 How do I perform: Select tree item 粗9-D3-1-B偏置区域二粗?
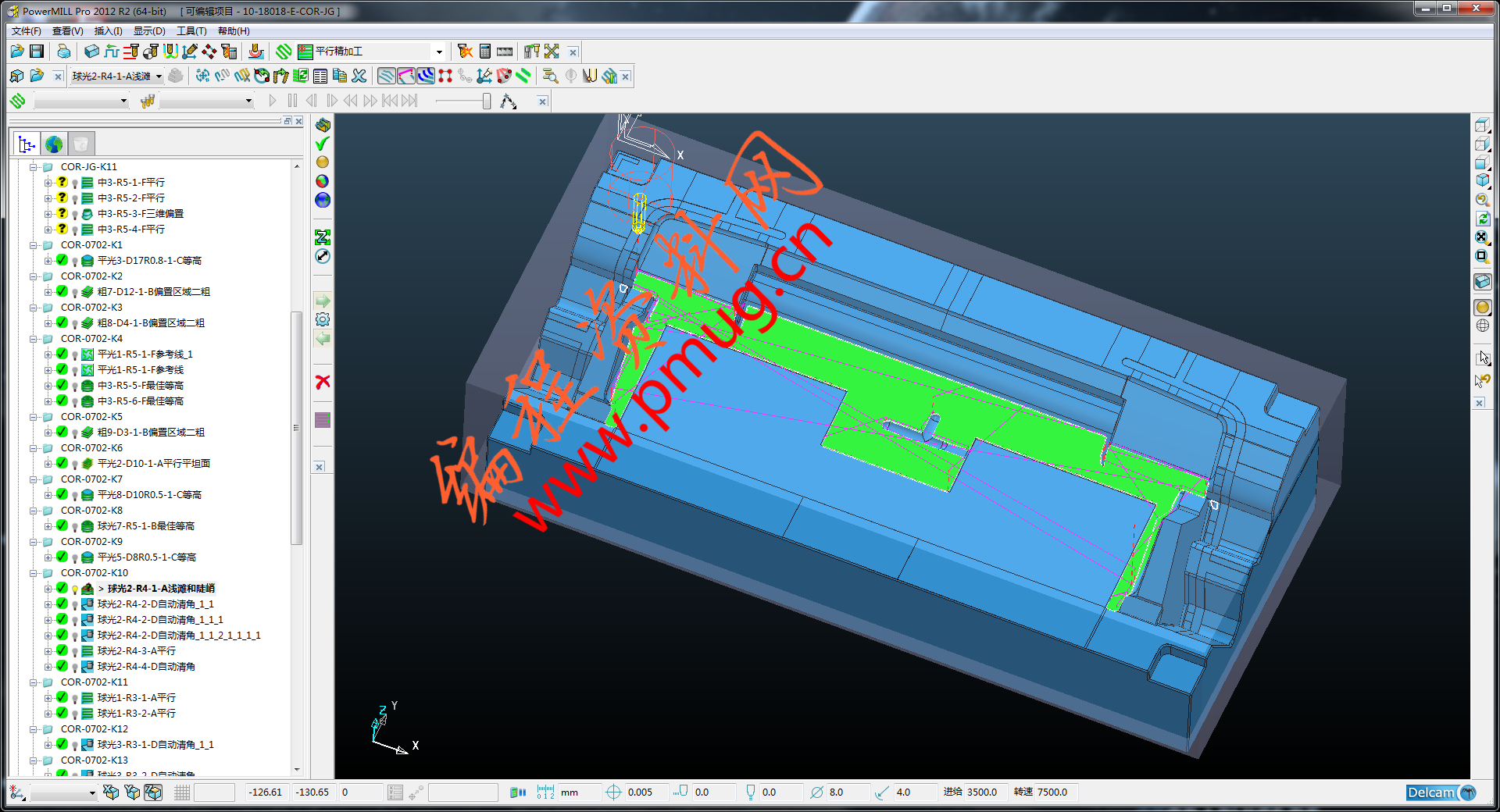tap(151, 433)
